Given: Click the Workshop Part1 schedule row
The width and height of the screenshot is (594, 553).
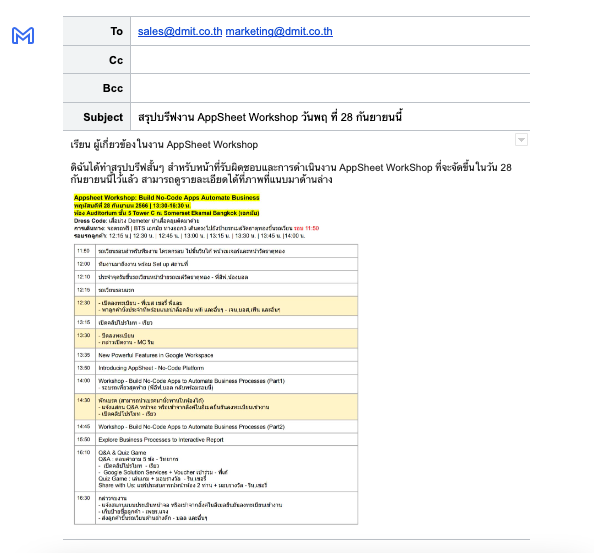Looking at the screenshot, I should (216, 384).
